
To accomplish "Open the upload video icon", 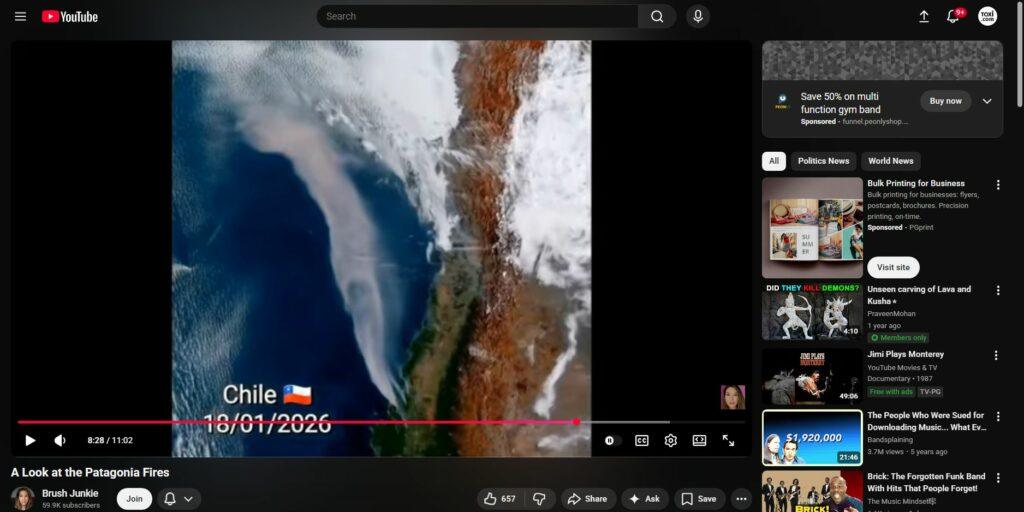I will 923,16.
